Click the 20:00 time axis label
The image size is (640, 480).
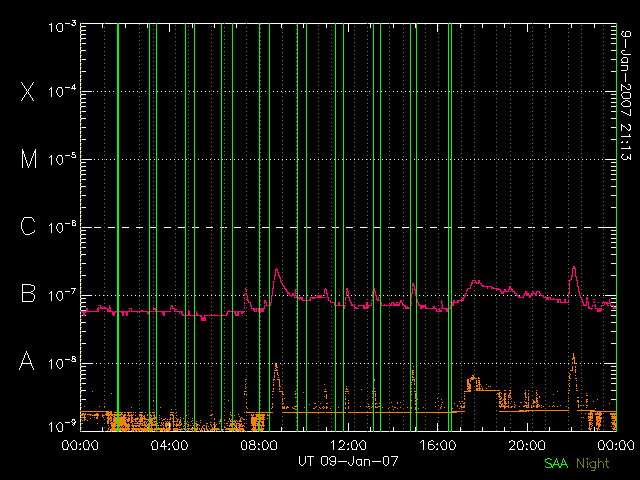527,445
